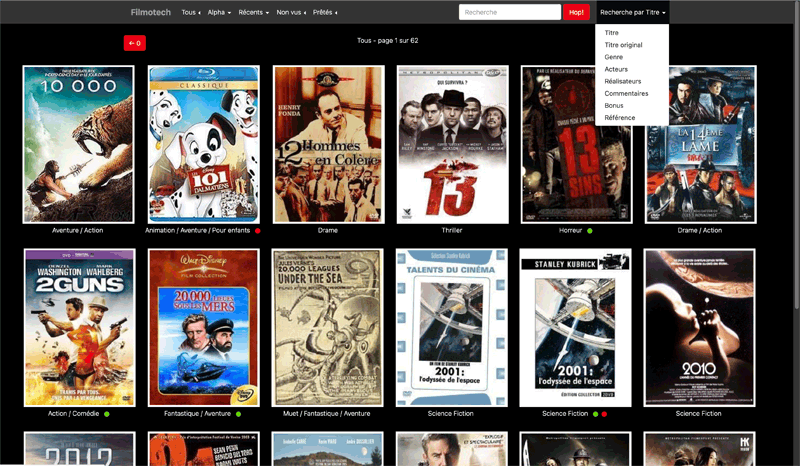Image resolution: width=800 pixels, height=466 pixels.
Task: Click the Drame / Action genre label
Action: tap(699, 230)
